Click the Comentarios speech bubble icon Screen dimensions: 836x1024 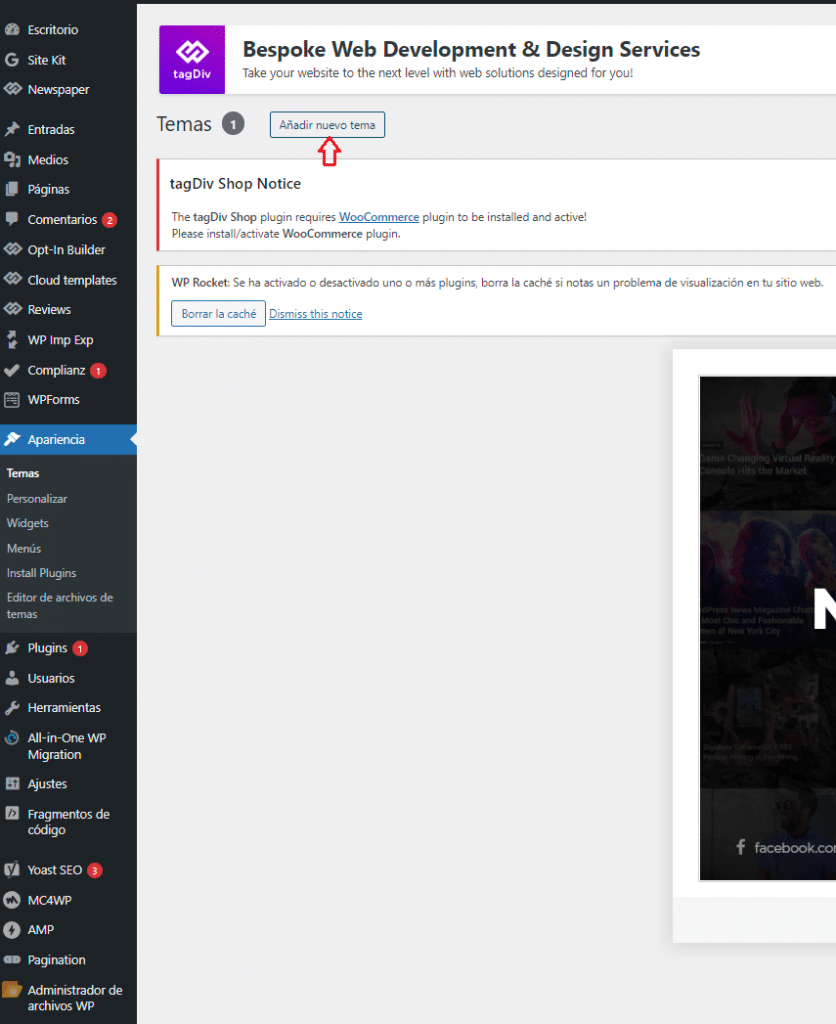12,219
